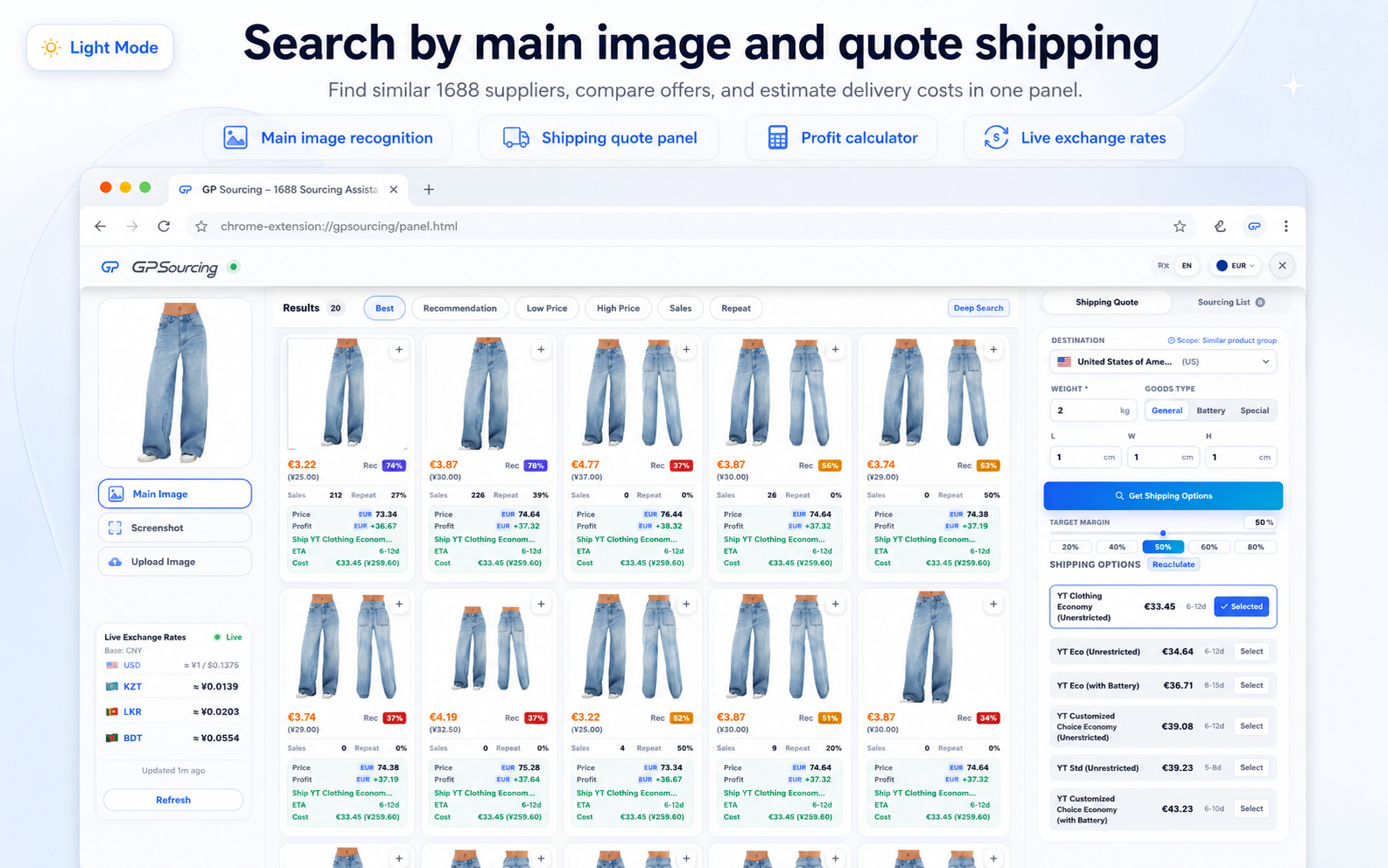1388x868 pixels.
Task: Set target margin to 80%
Action: click(x=1255, y=547)
